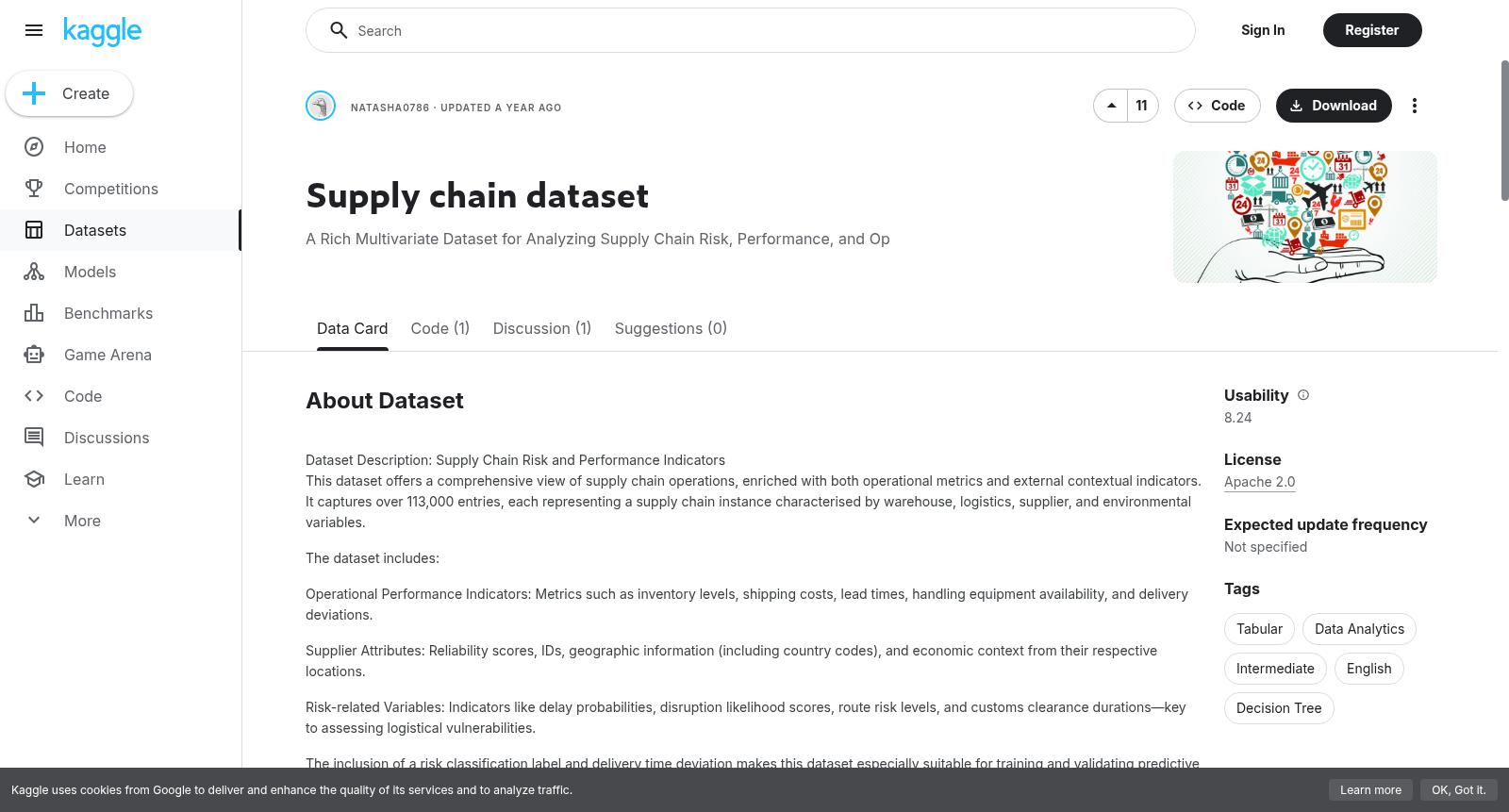Screen dimensions: 1509x812
Task: Open the three-dot more options menu
Action: click(1414, 106)
